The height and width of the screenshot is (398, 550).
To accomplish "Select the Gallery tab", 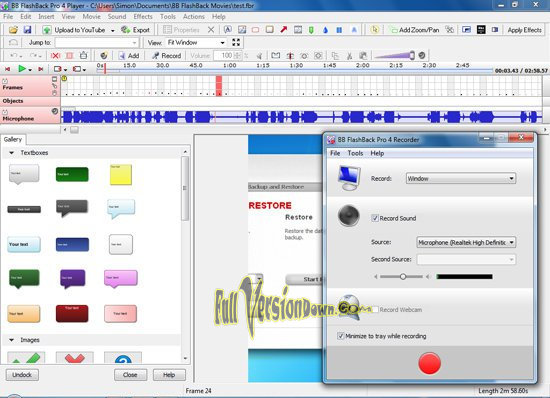I will (x=13, y=139).
